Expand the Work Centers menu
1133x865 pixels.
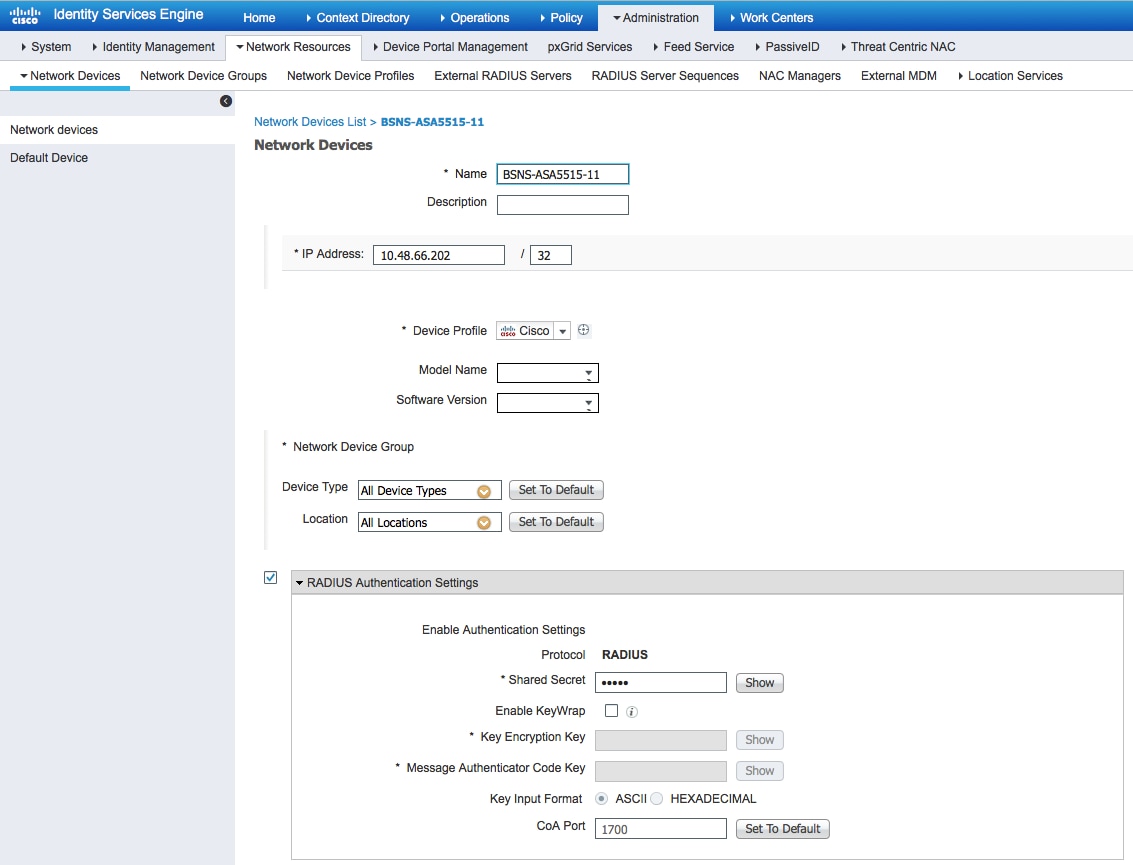pyautogui.click(x=771, y=17)
